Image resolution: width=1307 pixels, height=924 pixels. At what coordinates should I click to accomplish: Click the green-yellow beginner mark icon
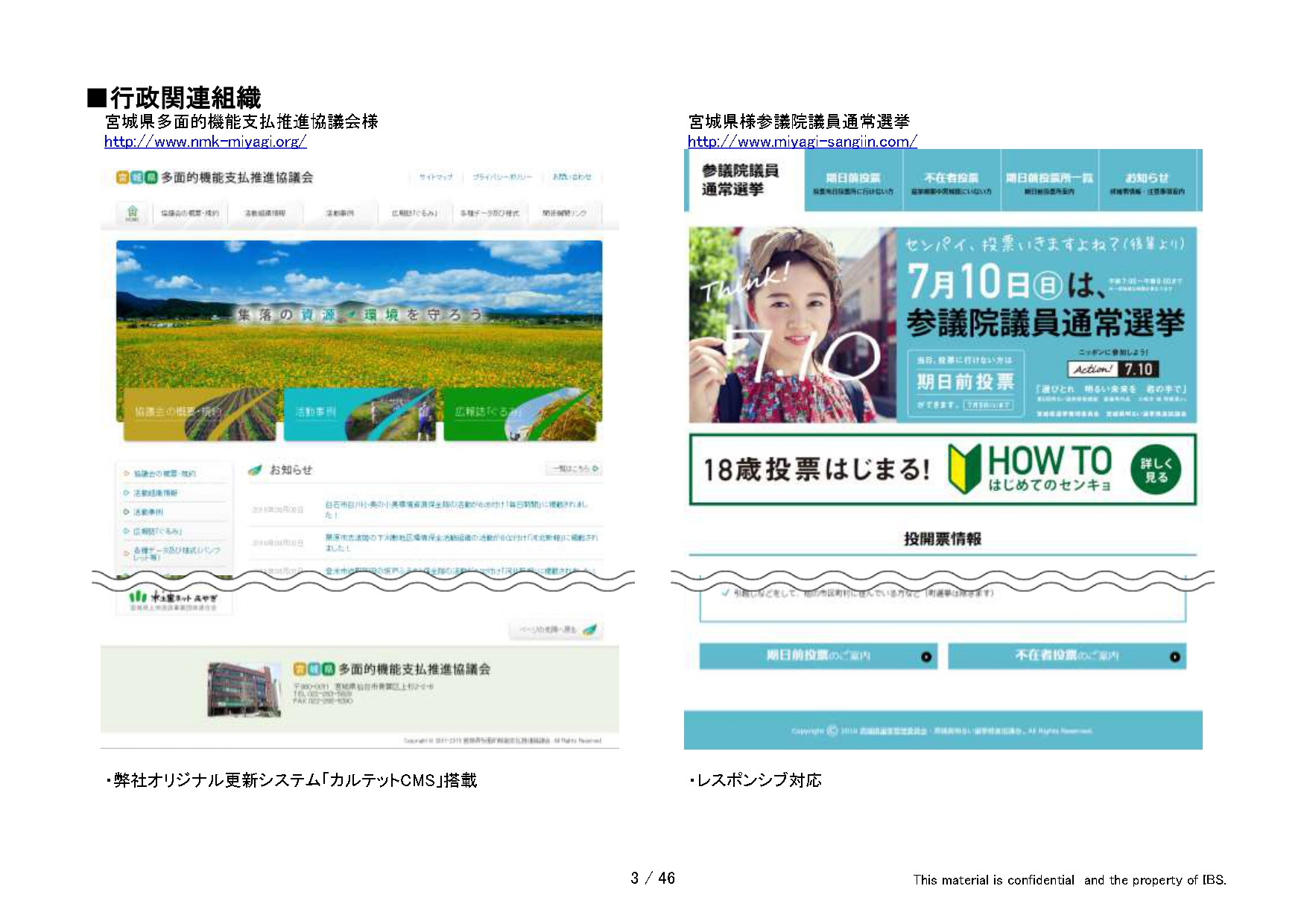tap(965, 469)
